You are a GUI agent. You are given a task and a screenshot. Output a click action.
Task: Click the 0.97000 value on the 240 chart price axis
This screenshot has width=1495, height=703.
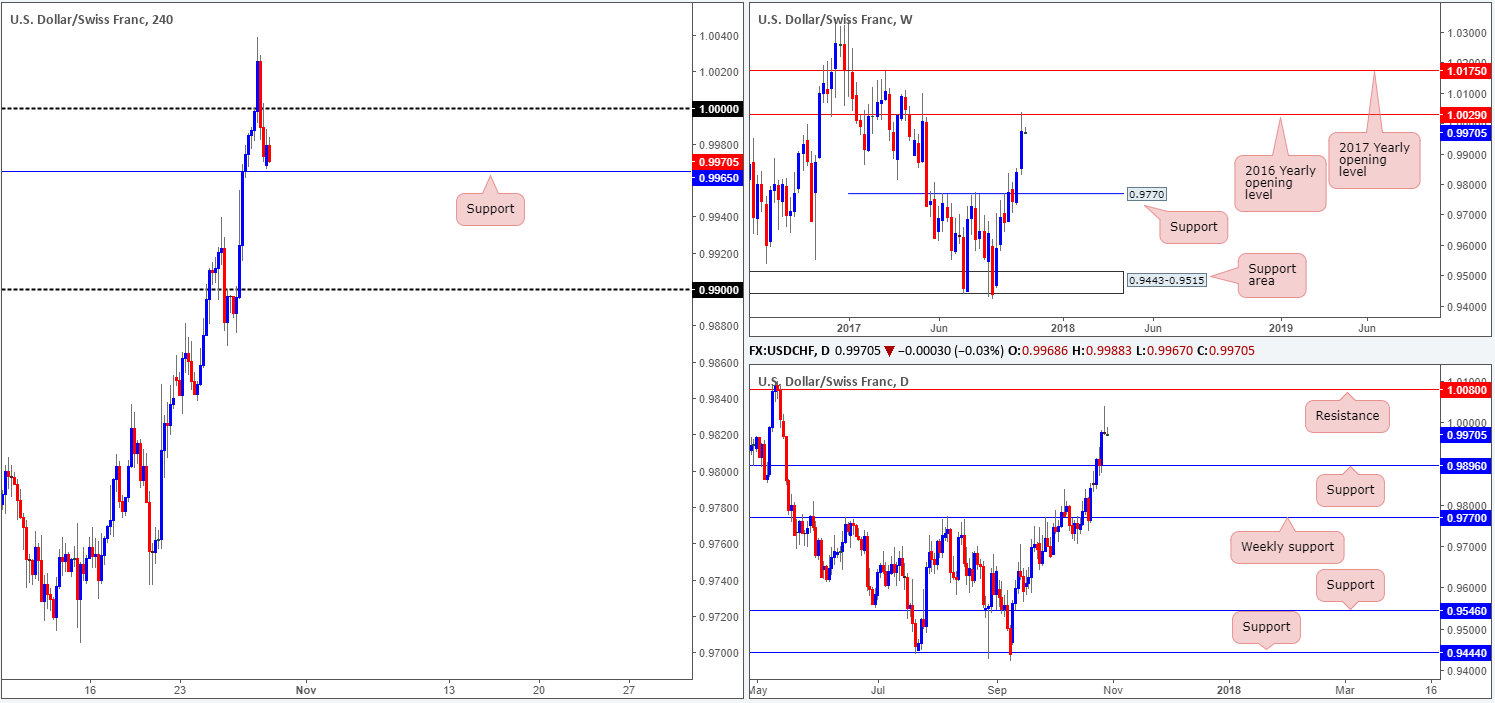[719, 653]
